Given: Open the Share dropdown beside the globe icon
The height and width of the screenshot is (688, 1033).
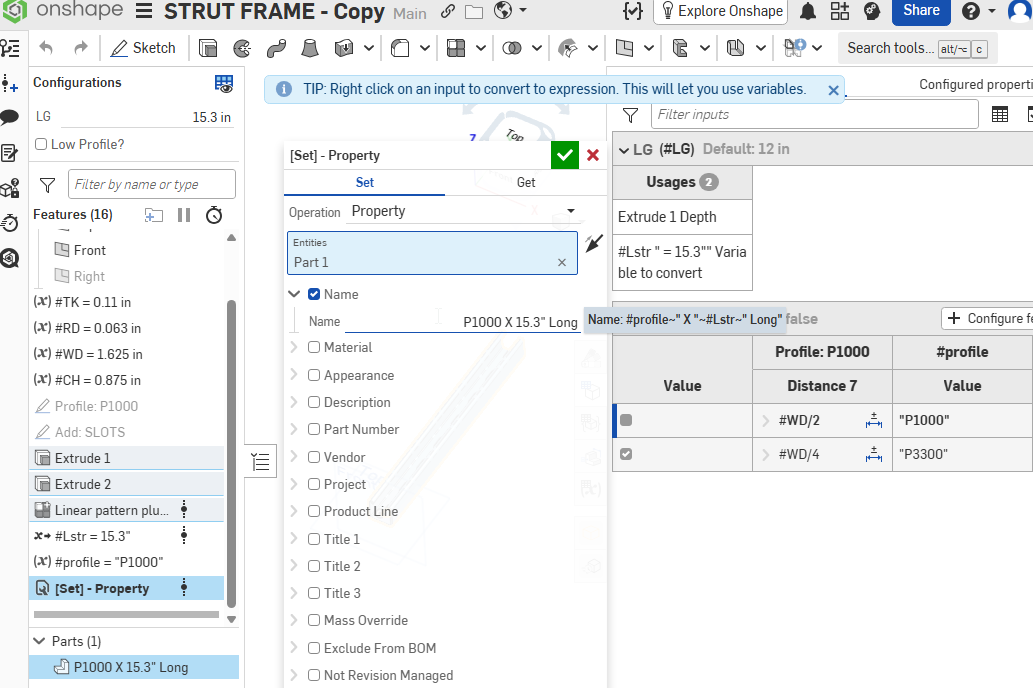Looking at the screenshot, I should [523, 11].
